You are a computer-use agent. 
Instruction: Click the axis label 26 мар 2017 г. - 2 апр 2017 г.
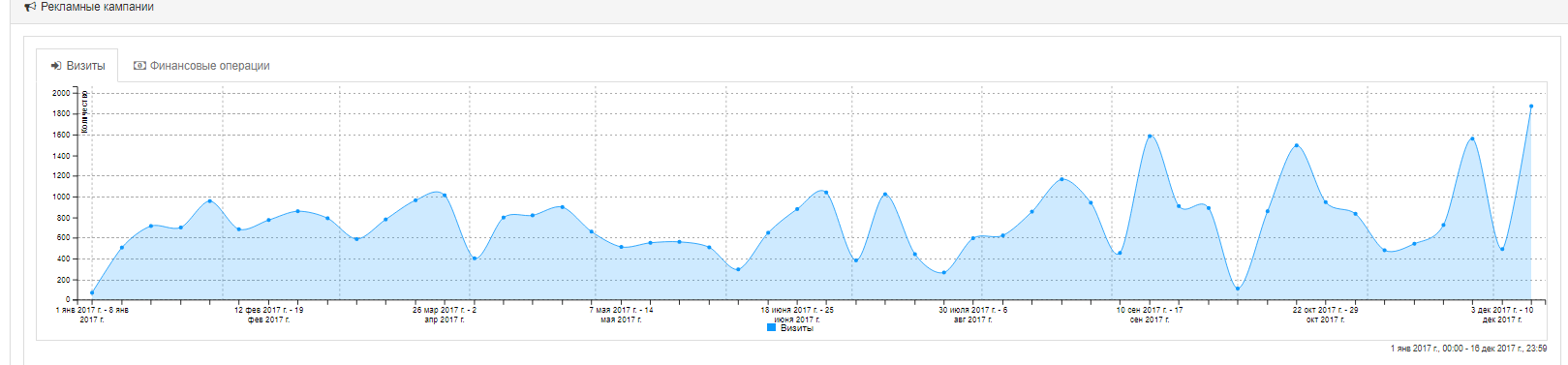pyautogui.click(x=445, y=315)
